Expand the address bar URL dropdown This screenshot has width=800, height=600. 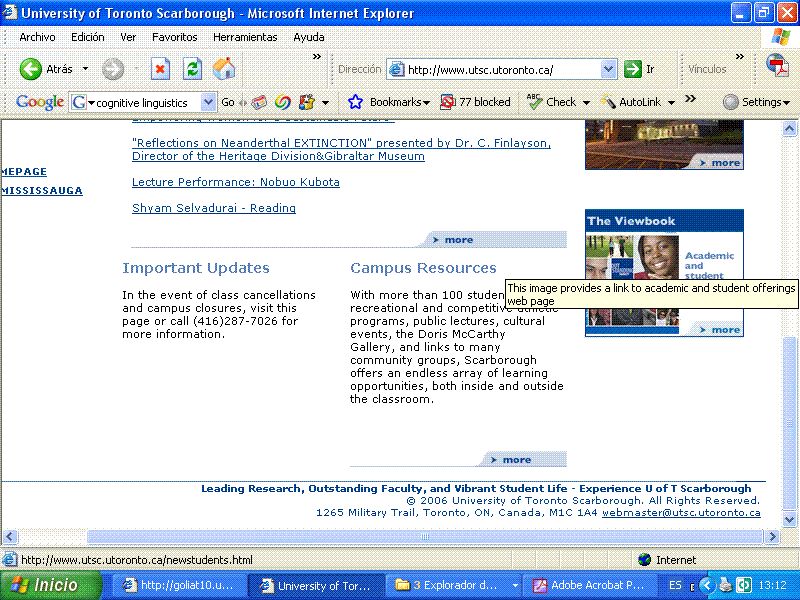pos(609,69)
